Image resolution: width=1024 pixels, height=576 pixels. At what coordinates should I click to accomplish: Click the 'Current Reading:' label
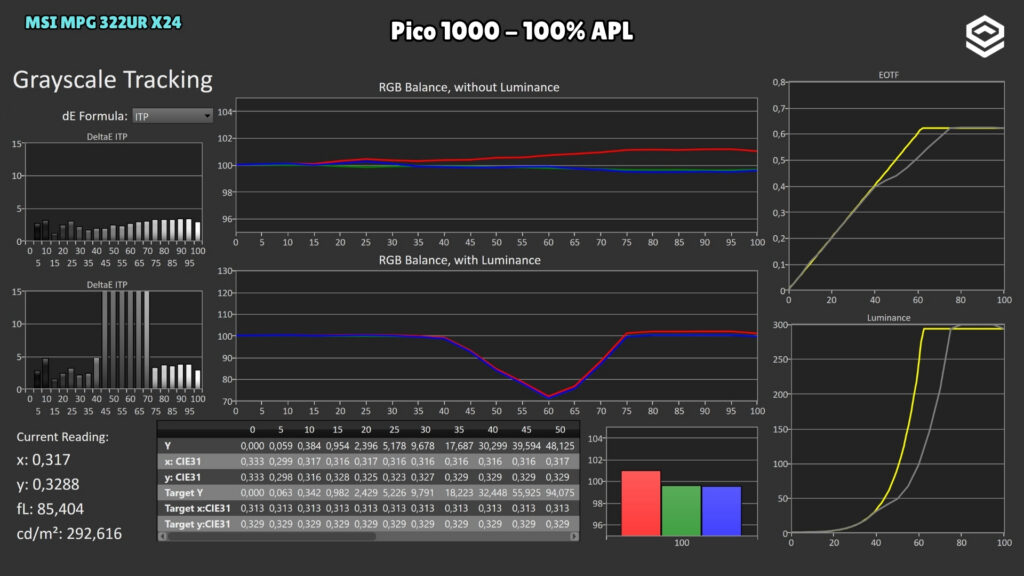point(63,437)
